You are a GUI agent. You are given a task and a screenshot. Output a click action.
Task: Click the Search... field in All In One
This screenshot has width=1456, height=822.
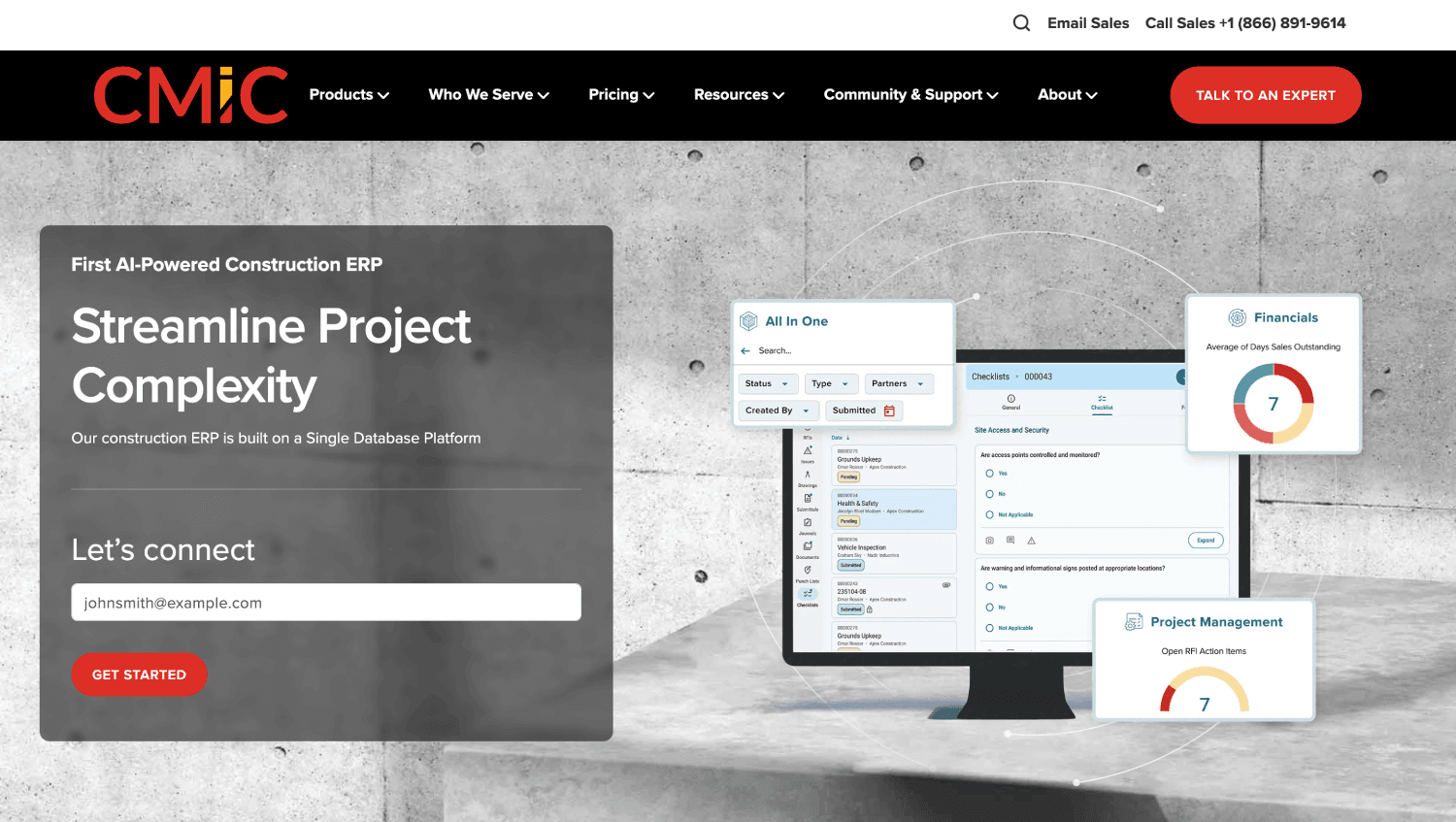[775, 351]
